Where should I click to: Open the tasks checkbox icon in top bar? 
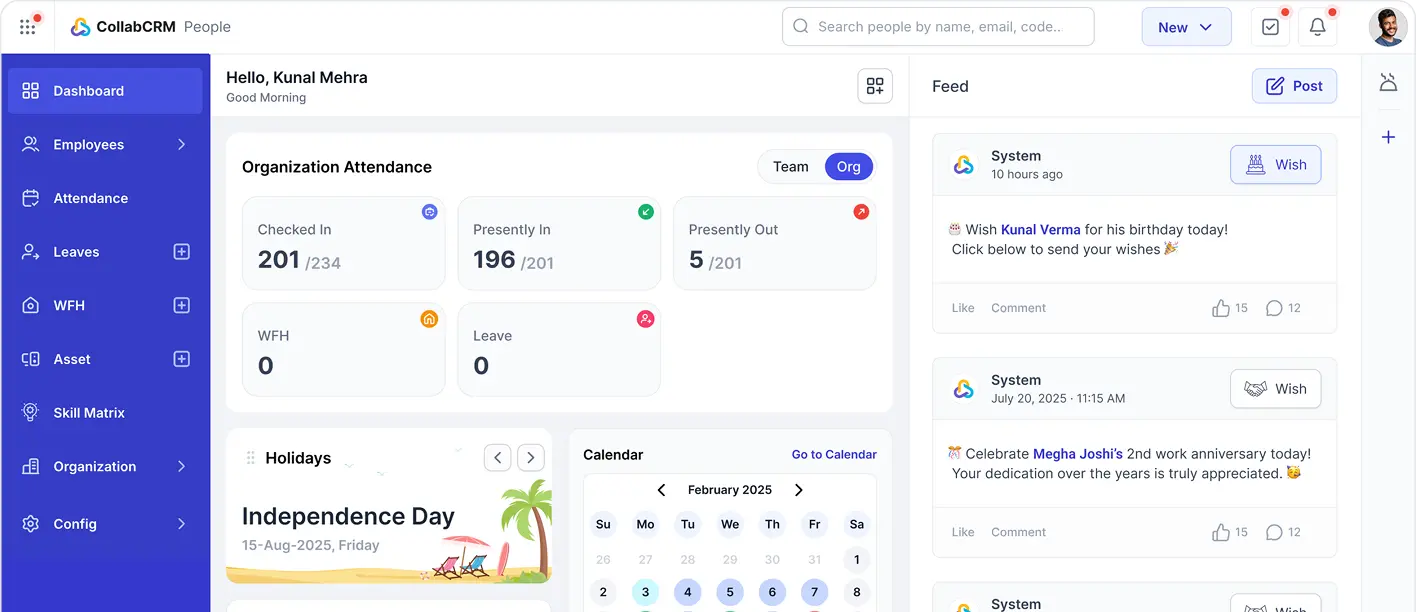point(1270,26)
